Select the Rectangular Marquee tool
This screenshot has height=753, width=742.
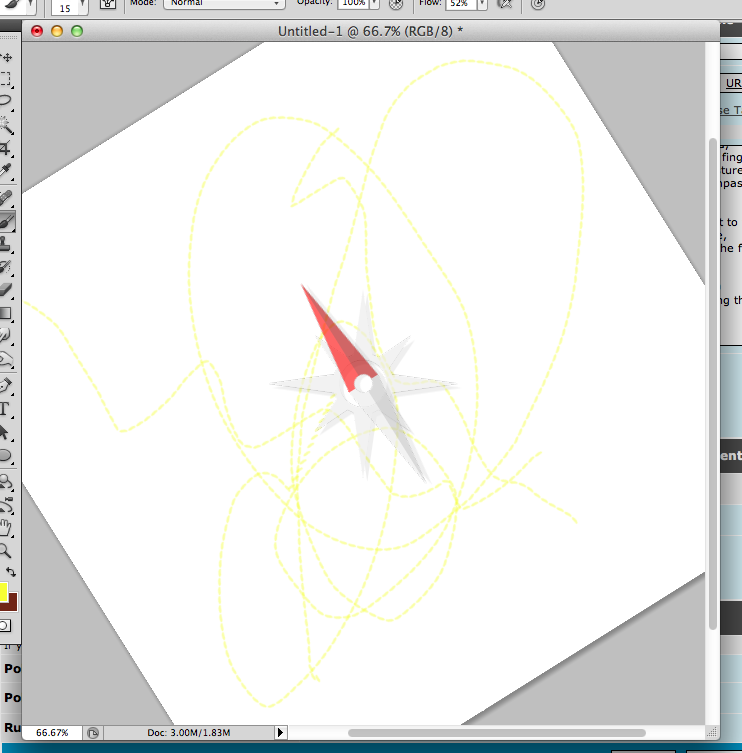[6, 79]
